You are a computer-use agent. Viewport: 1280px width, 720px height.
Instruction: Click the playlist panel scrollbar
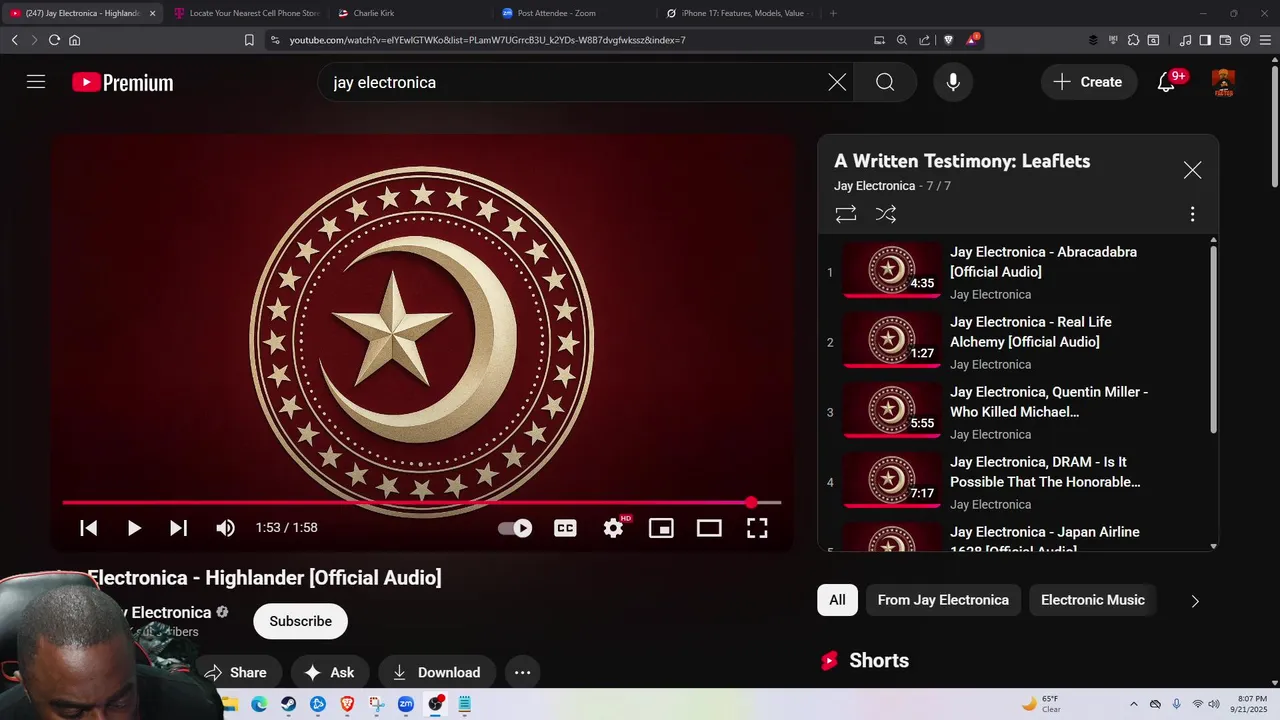pos(1214,340)
